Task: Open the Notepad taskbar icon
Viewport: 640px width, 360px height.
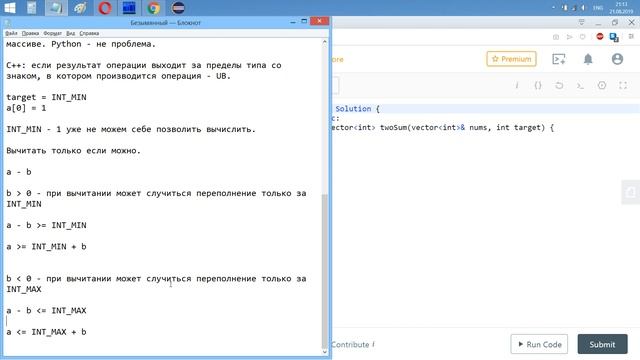Action: tap(56, 8)
